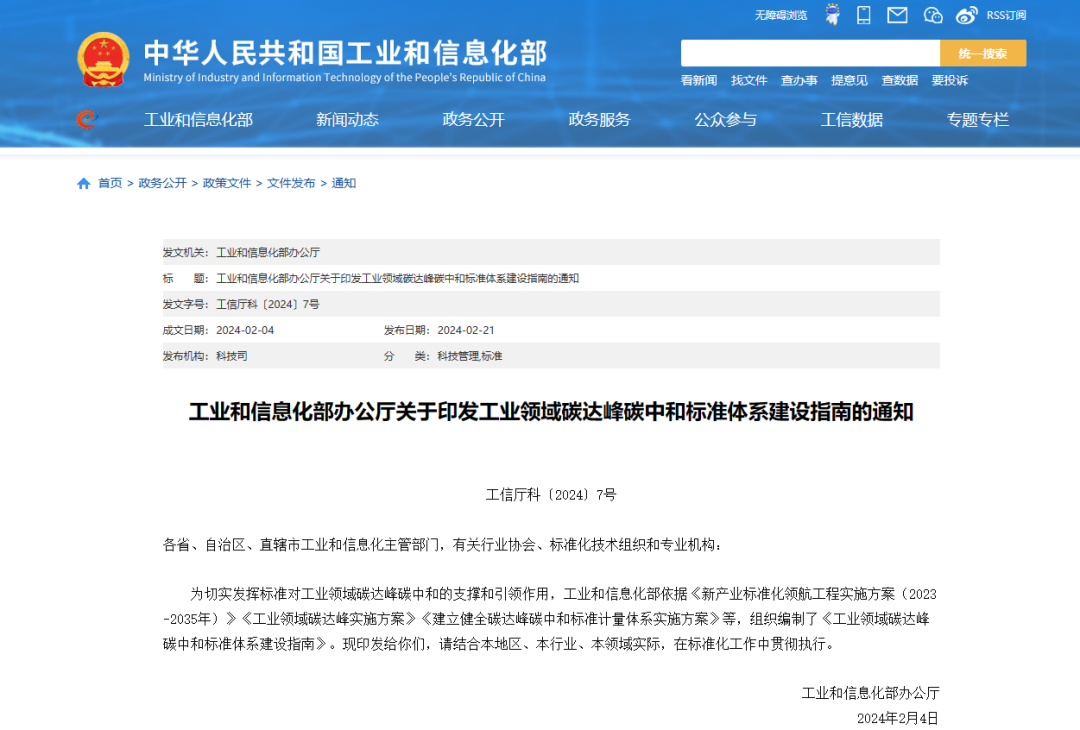Click the 查数据 quick link
The height and width of the screenshot is (730, 1080).
pos(898,81)
